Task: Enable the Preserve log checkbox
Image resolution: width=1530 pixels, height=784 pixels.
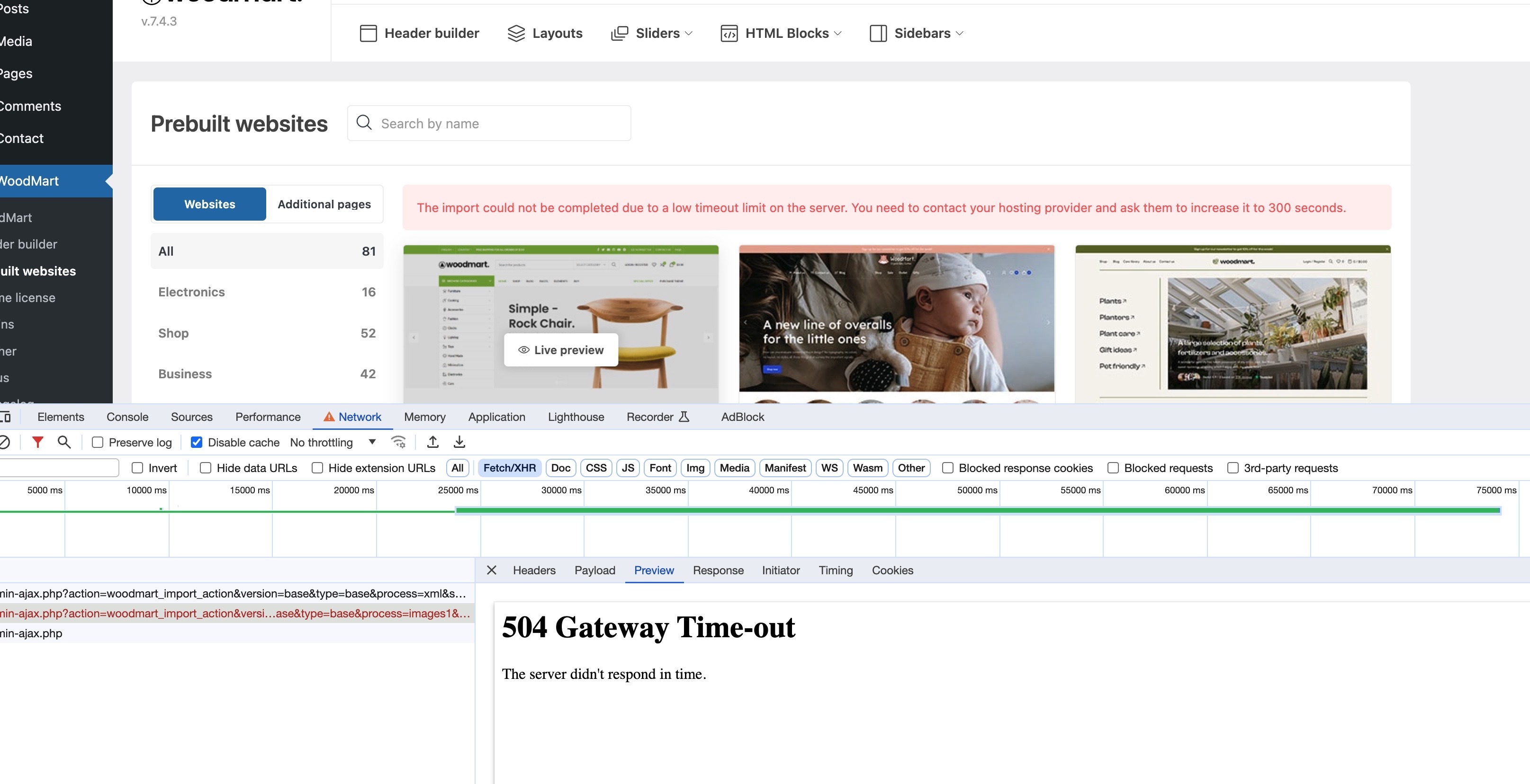Action: tap(98, 442)
